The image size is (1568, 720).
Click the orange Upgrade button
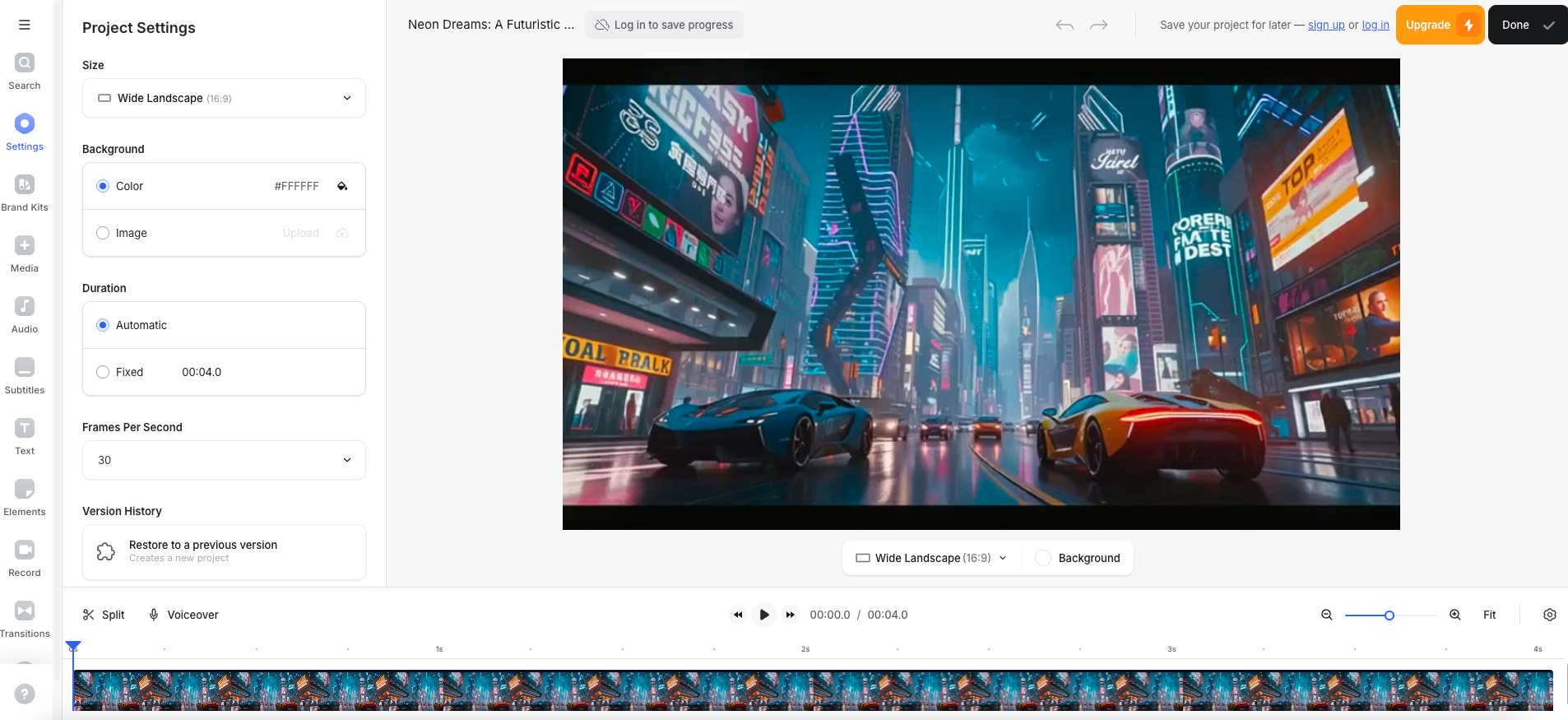point(1440,25)
